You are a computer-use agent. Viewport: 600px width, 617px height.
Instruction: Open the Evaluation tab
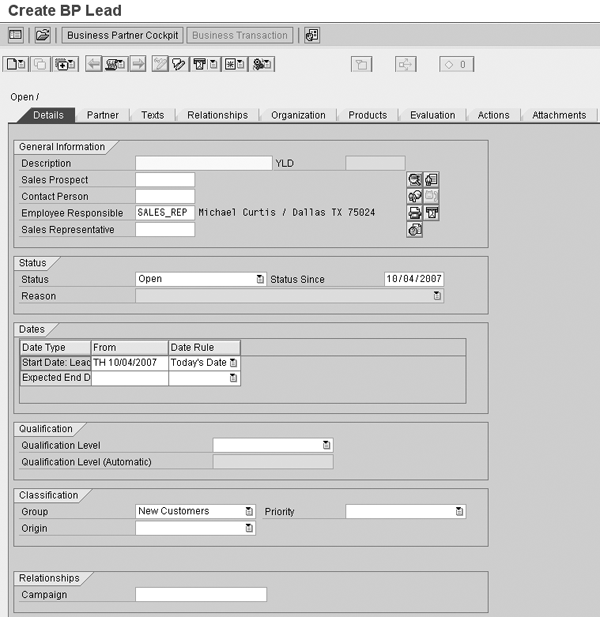click(x=433, y=115)
